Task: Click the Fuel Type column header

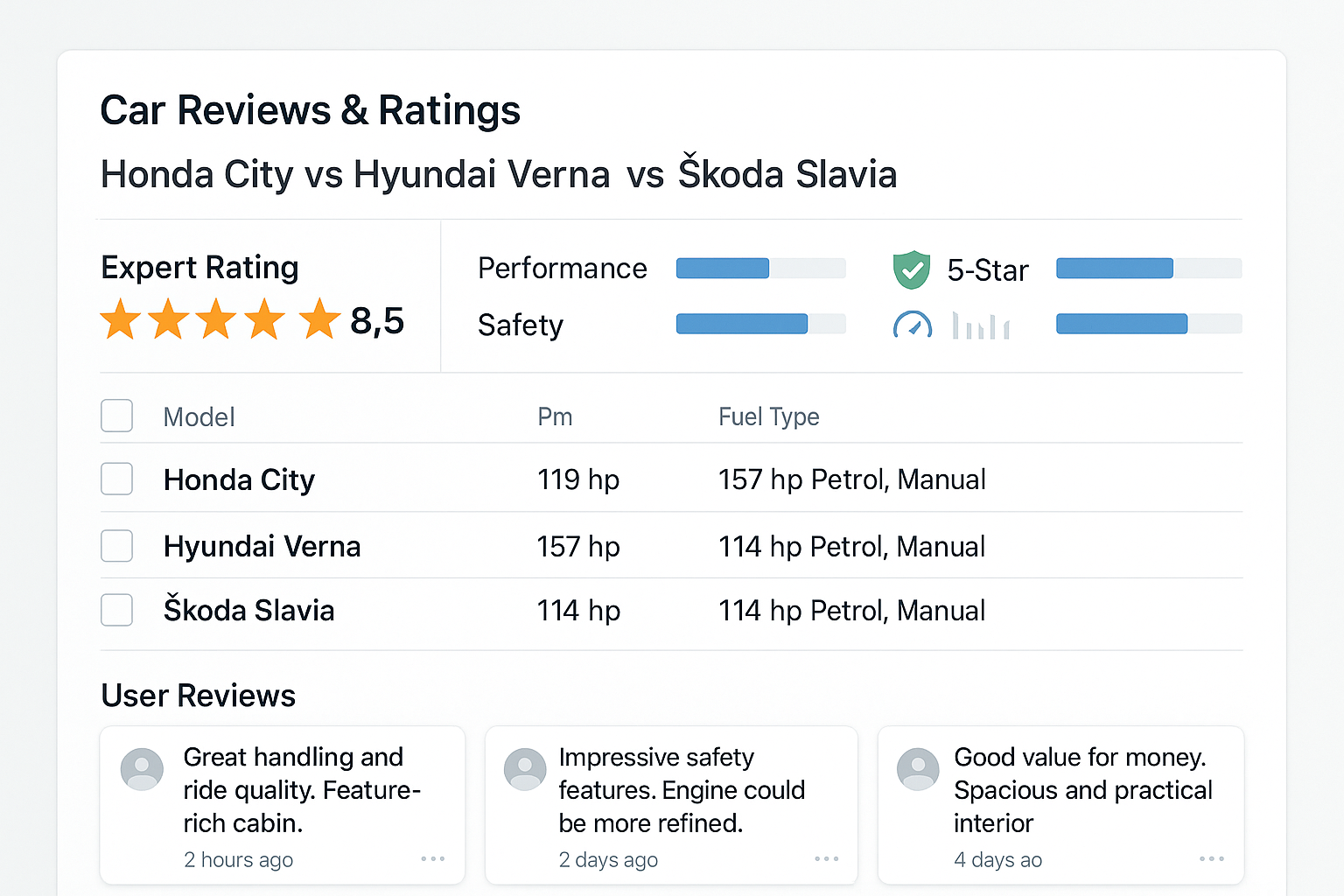Action: (769, 417)
